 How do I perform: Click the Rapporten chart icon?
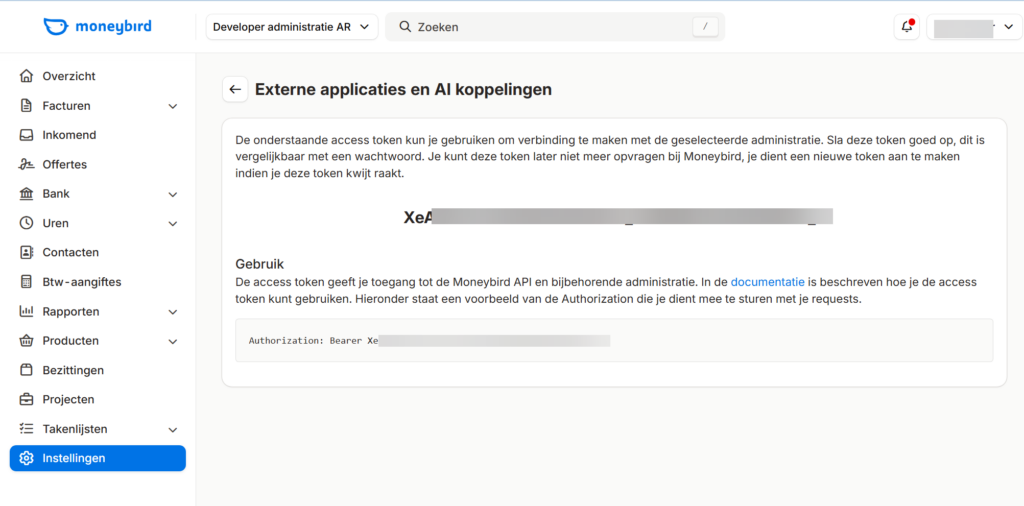pos(26,311)
